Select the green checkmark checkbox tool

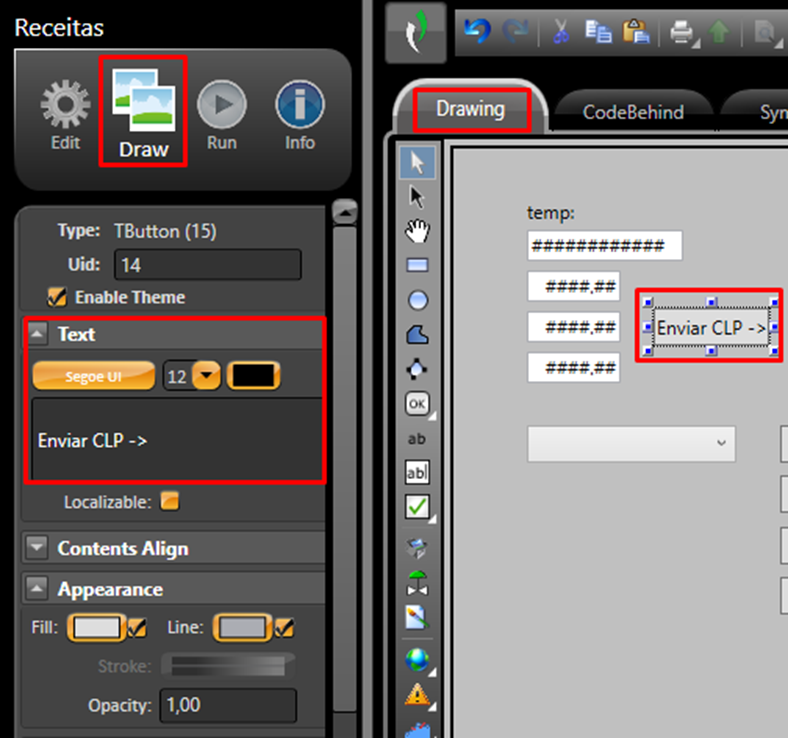tap(417, 507)
